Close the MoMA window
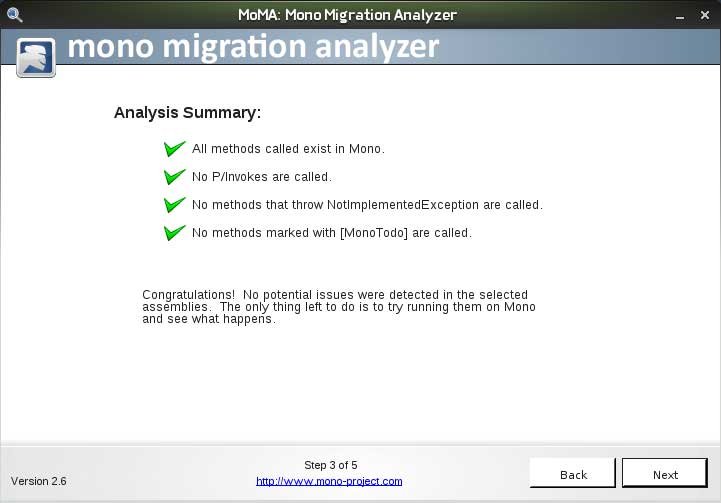The image size is (721, 503). [x=704, y=15]
